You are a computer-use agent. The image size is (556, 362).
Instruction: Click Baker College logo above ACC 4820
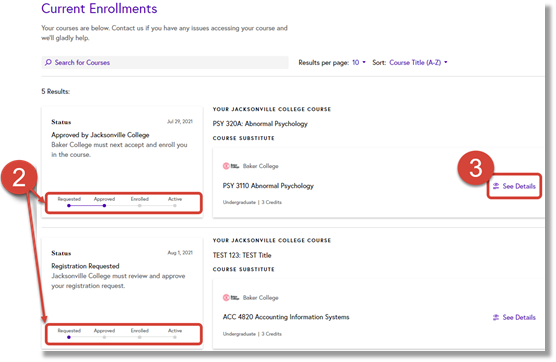pyautogui.click(x=231, y=297)
